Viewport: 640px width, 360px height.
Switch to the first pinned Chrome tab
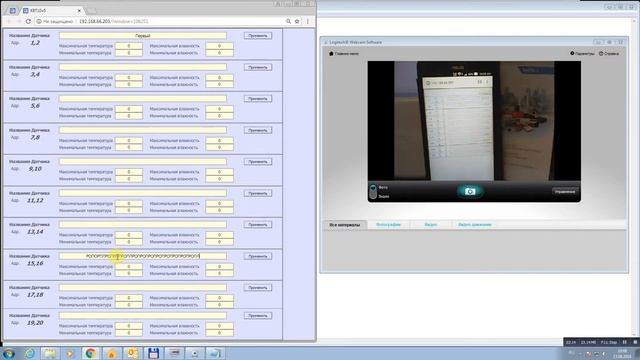(13, 10)
